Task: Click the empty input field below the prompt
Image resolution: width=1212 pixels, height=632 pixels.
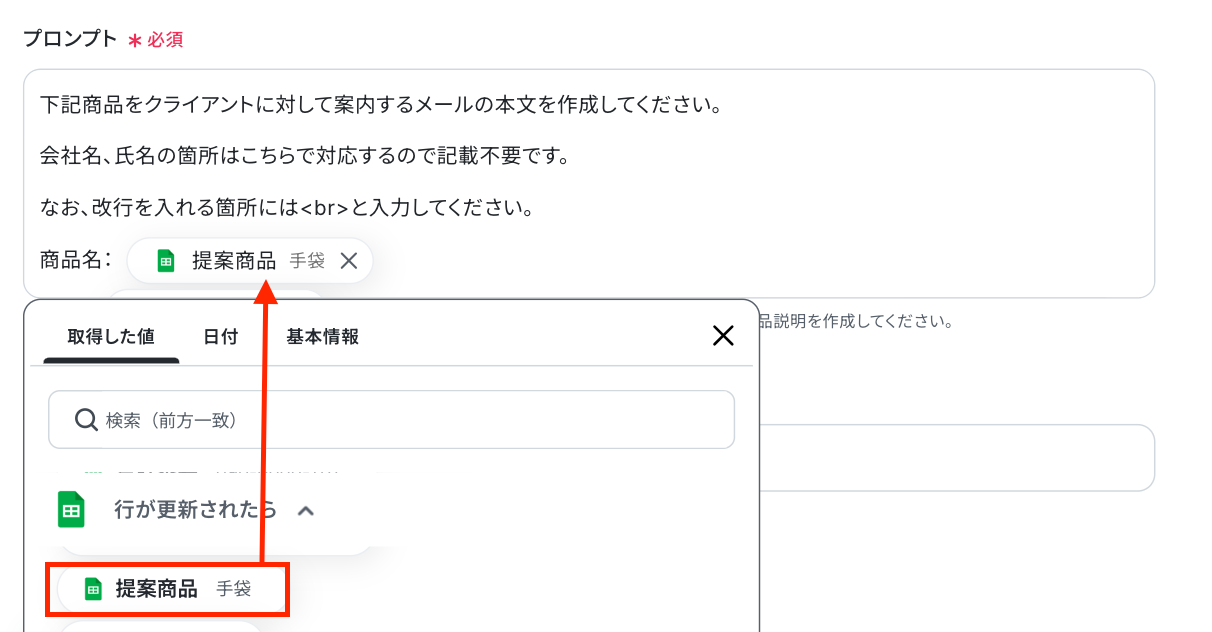Action: 955,458
